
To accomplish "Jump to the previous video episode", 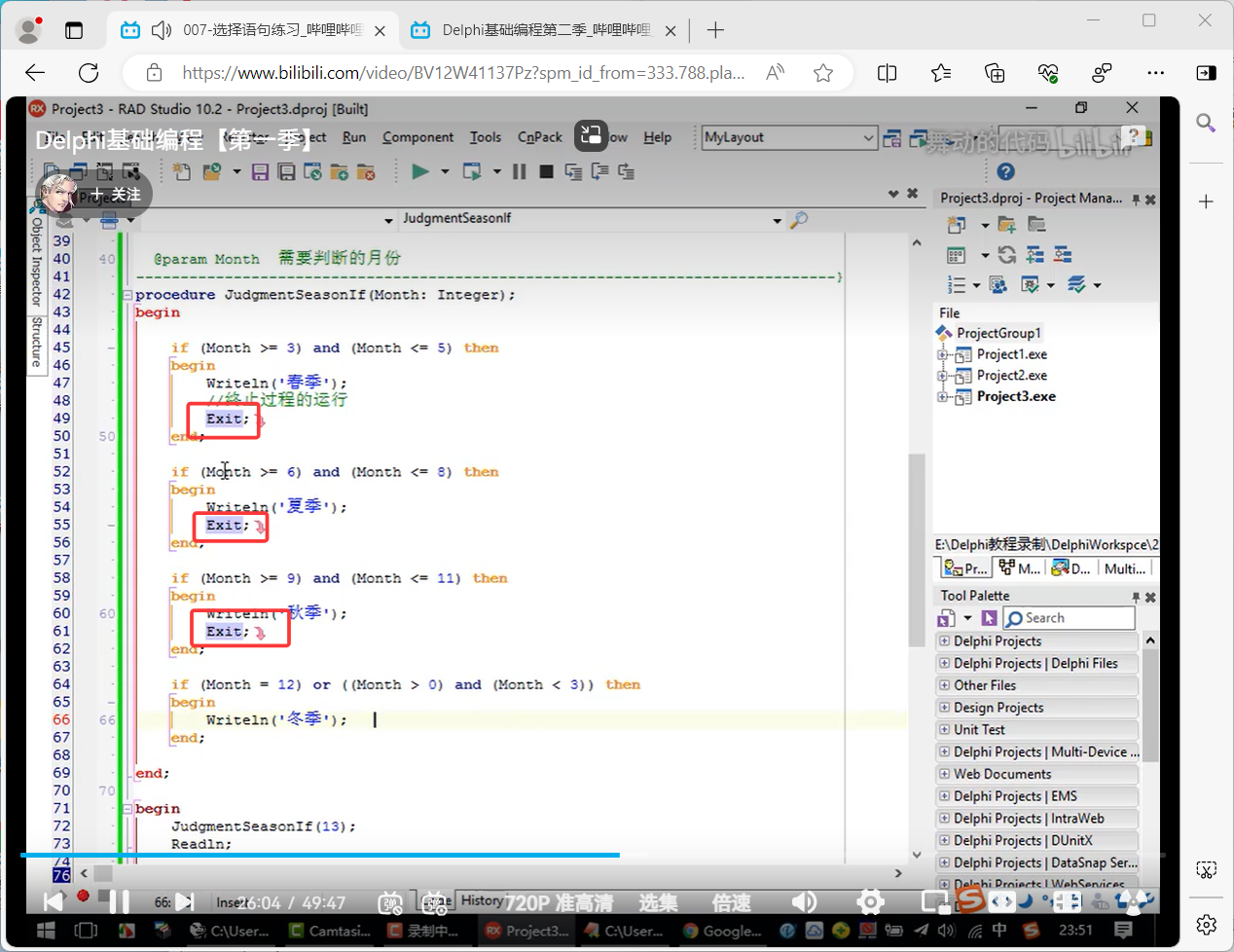I will (54, 902).
